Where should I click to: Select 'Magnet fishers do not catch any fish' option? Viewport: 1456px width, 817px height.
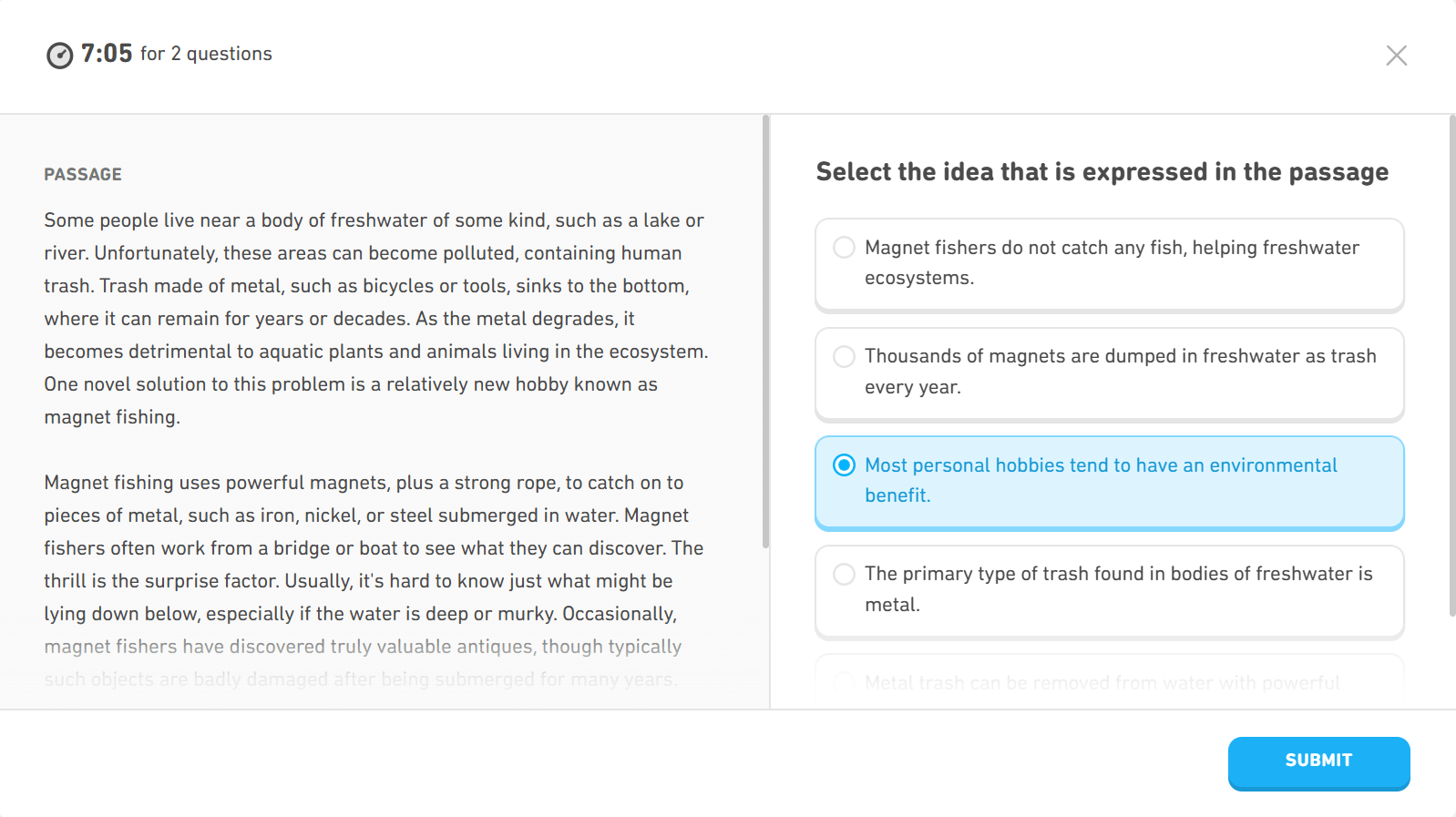(x=1109, y=264)
